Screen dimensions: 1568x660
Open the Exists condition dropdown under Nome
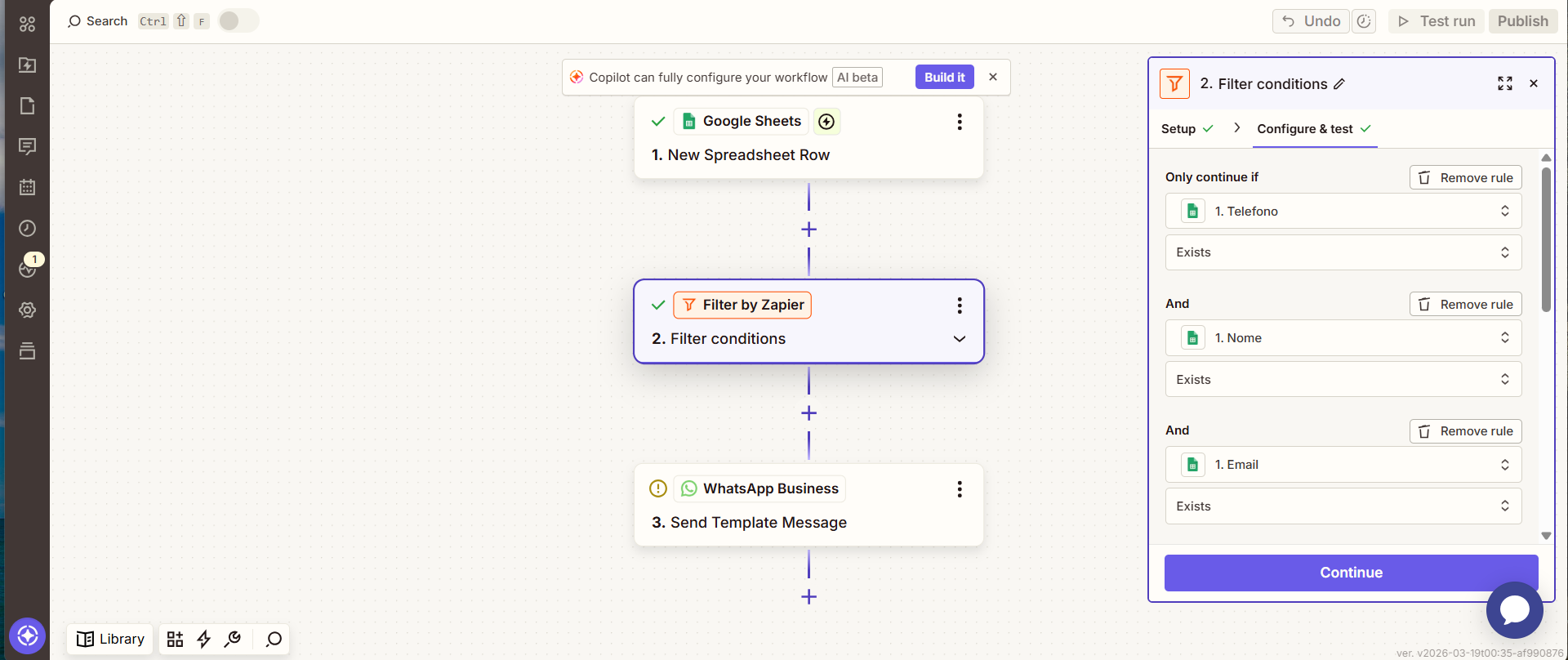click(1343, 379)
